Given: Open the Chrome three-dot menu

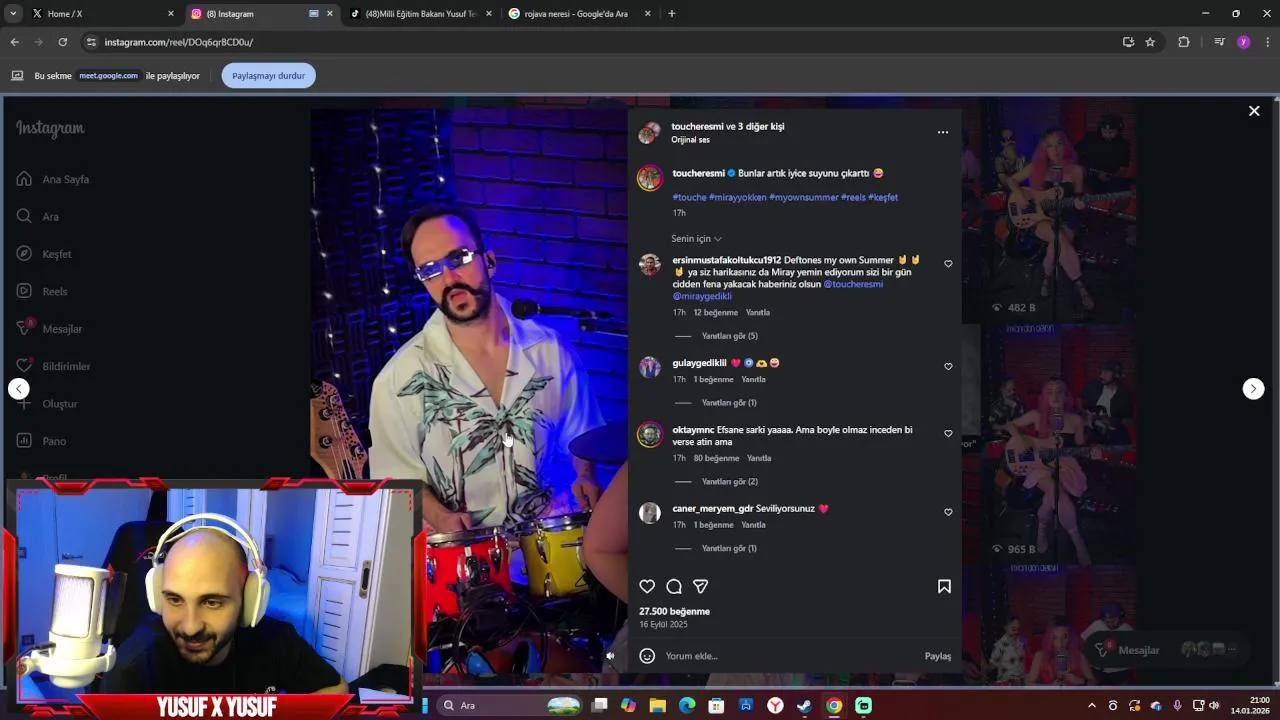Looking at the screenshot, I should tap(1267, 42).
